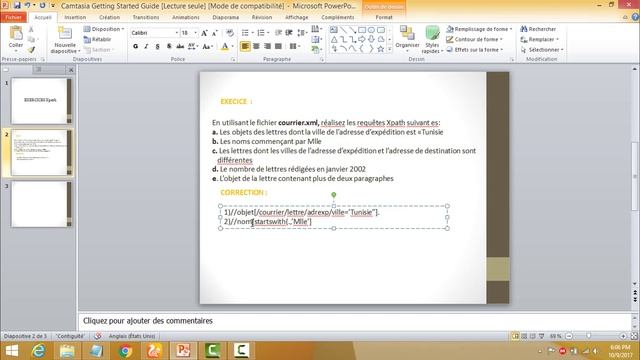640x360 pixels.
Task: Save the presentation from quick access
Action: (x=17, y=6)
